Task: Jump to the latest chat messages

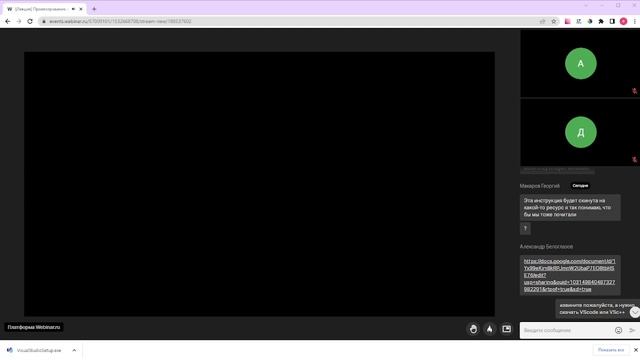Action: (x=634, y=312)
